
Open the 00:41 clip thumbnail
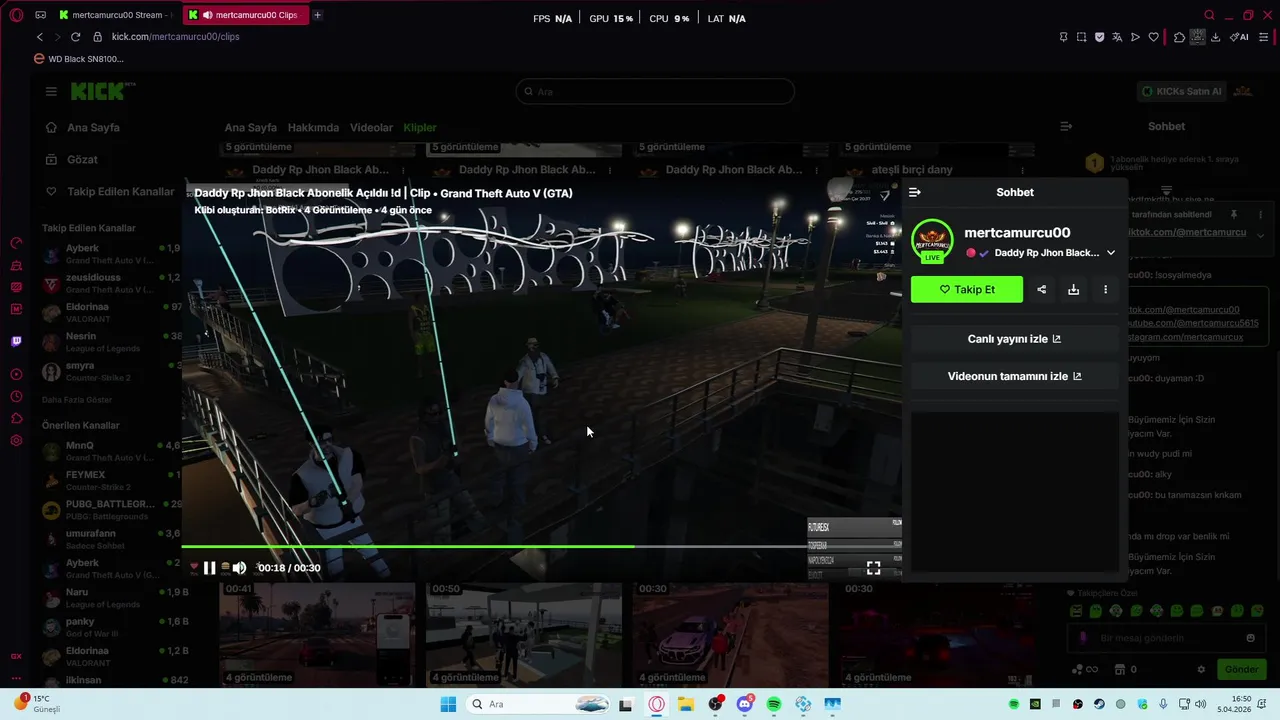(x=317, y=634)
